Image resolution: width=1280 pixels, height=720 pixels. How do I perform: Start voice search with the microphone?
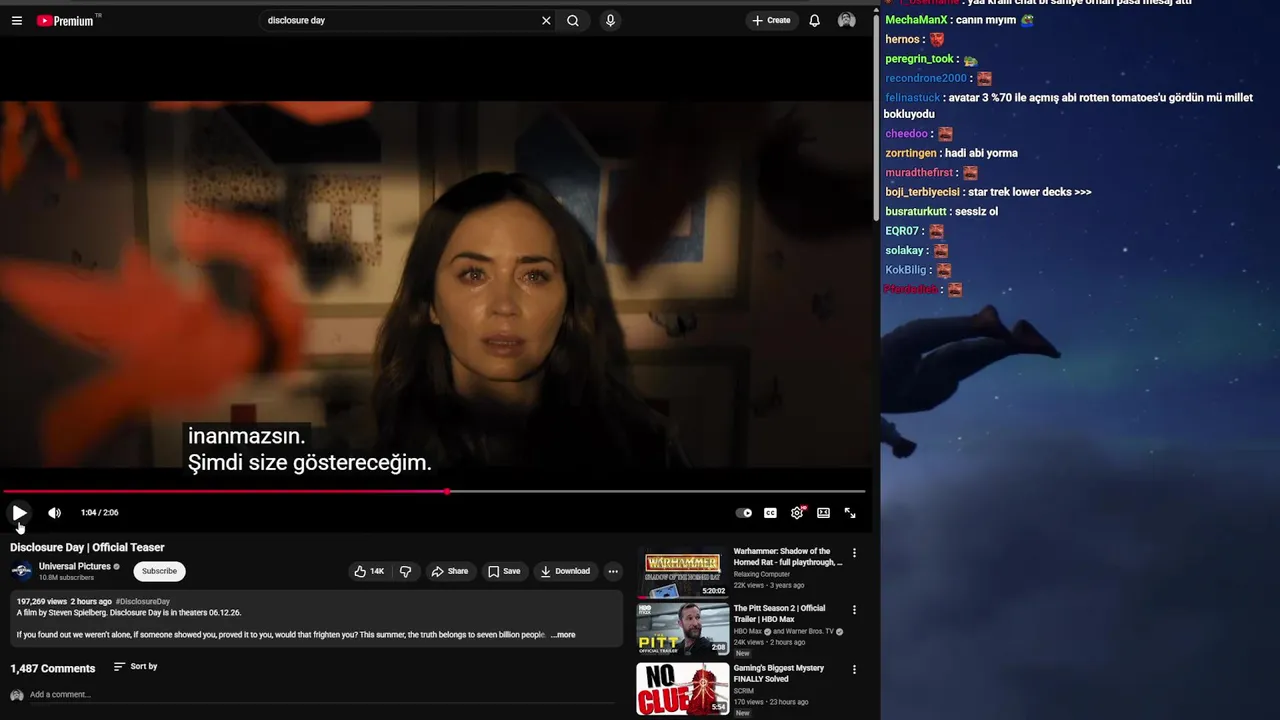(x=610, y=20)
